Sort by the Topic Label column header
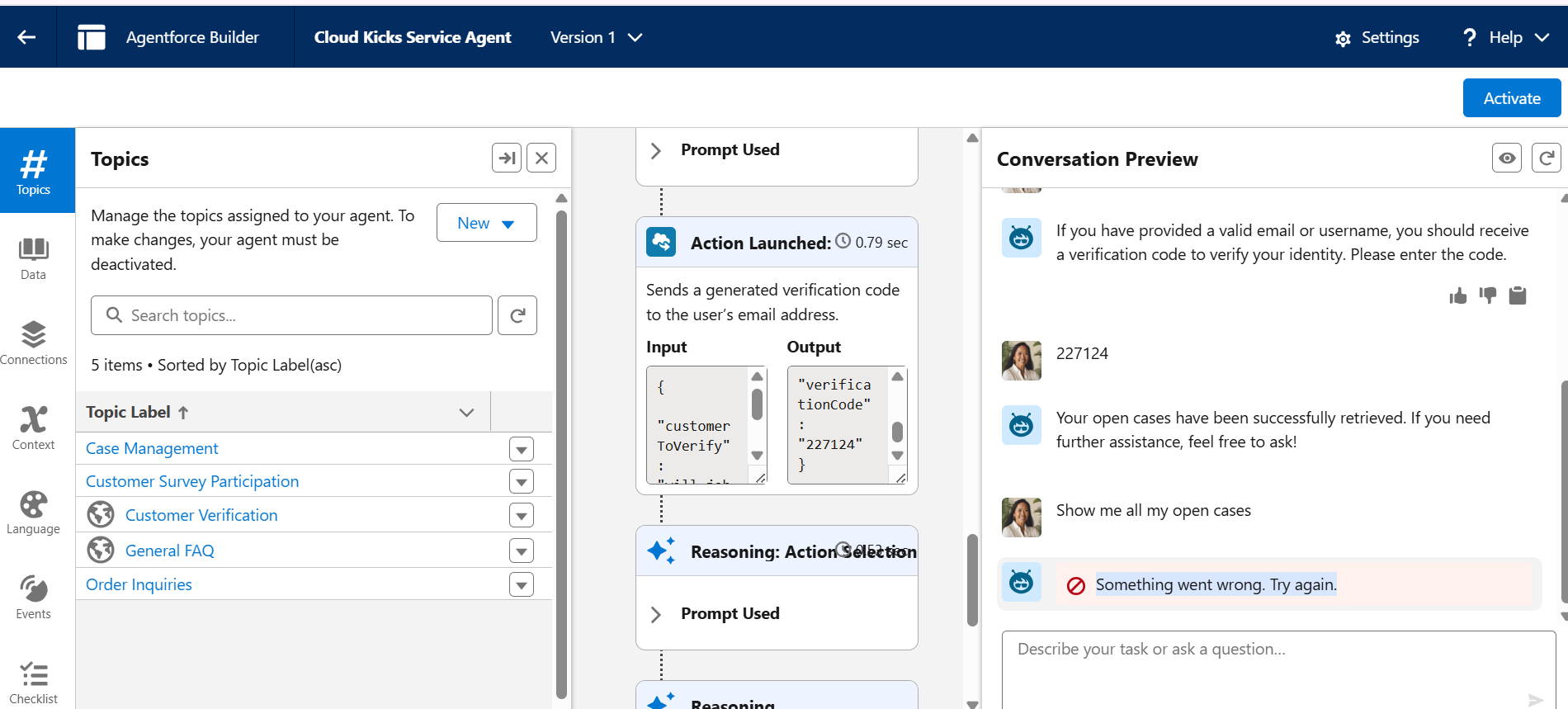The height and width of the screenshot is (709, 1568). click(x=137, y=412)
